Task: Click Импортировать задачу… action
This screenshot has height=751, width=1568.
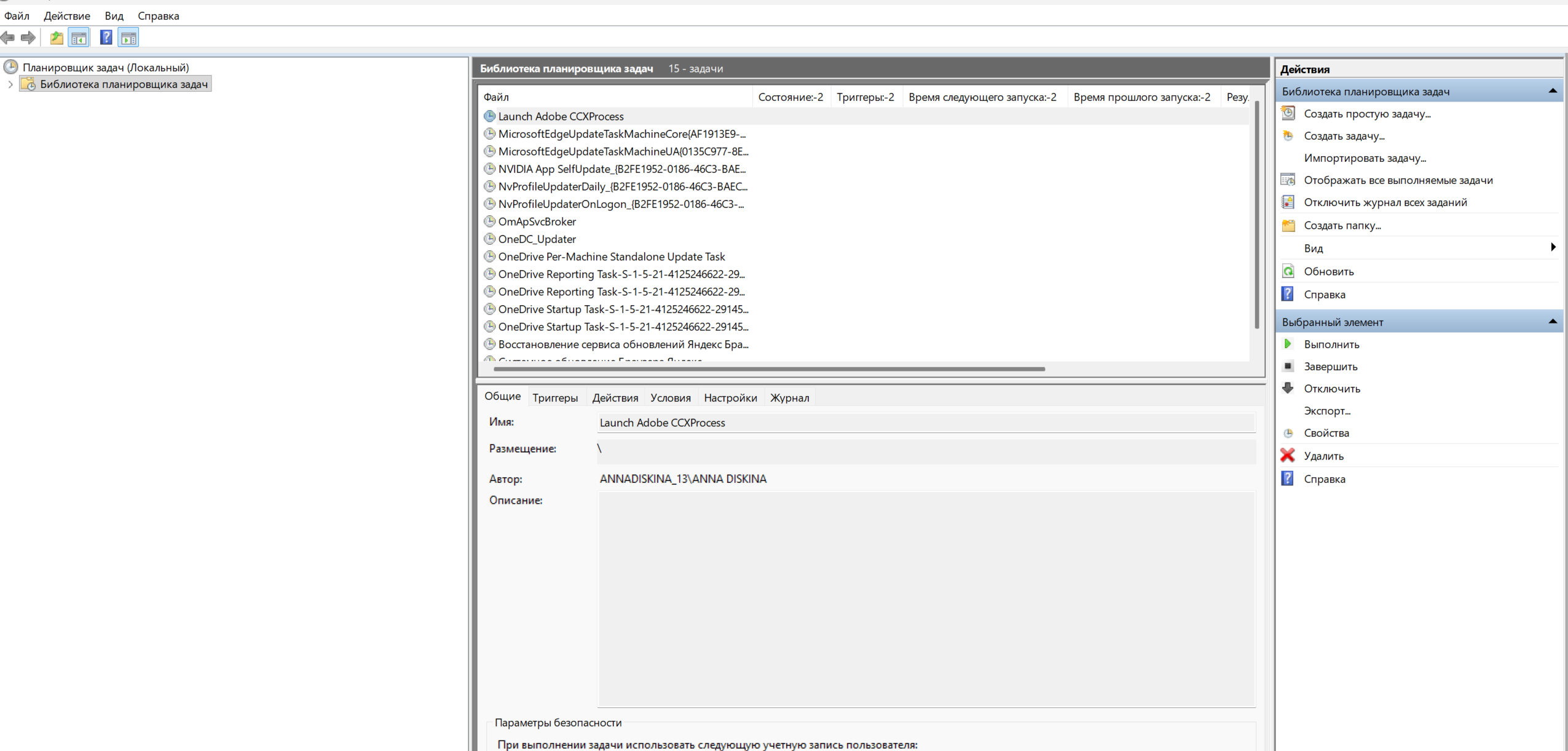Action: coord(1365,158)
